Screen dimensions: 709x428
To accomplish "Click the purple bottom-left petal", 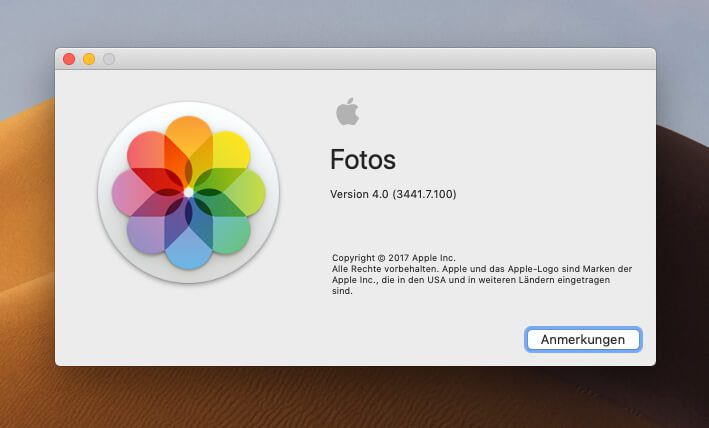I will click(x=149, y=231).
